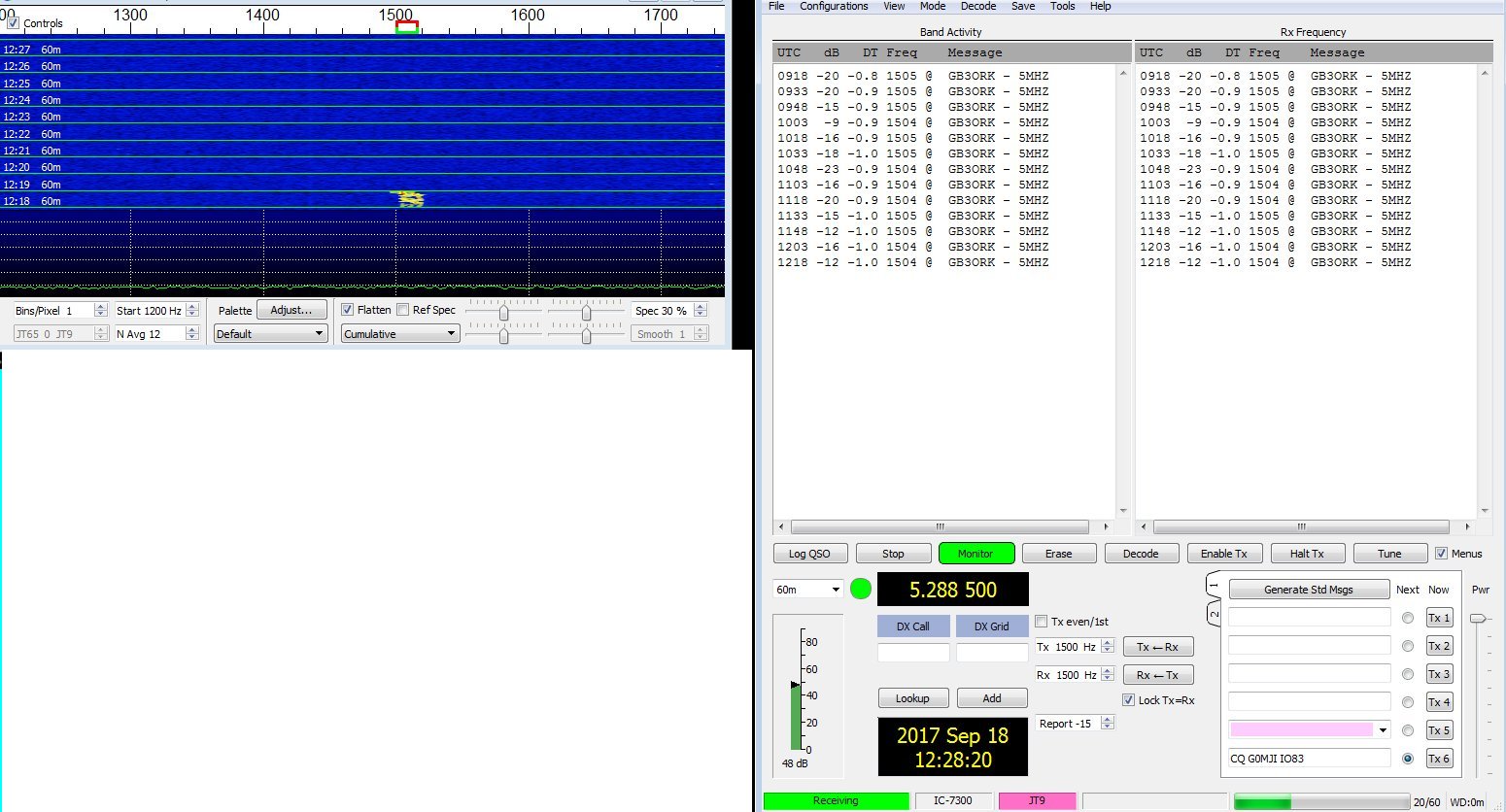1506x812 pixels.
Task: Select the Next radio button for Tx 1
Action: pos(1408,618)
